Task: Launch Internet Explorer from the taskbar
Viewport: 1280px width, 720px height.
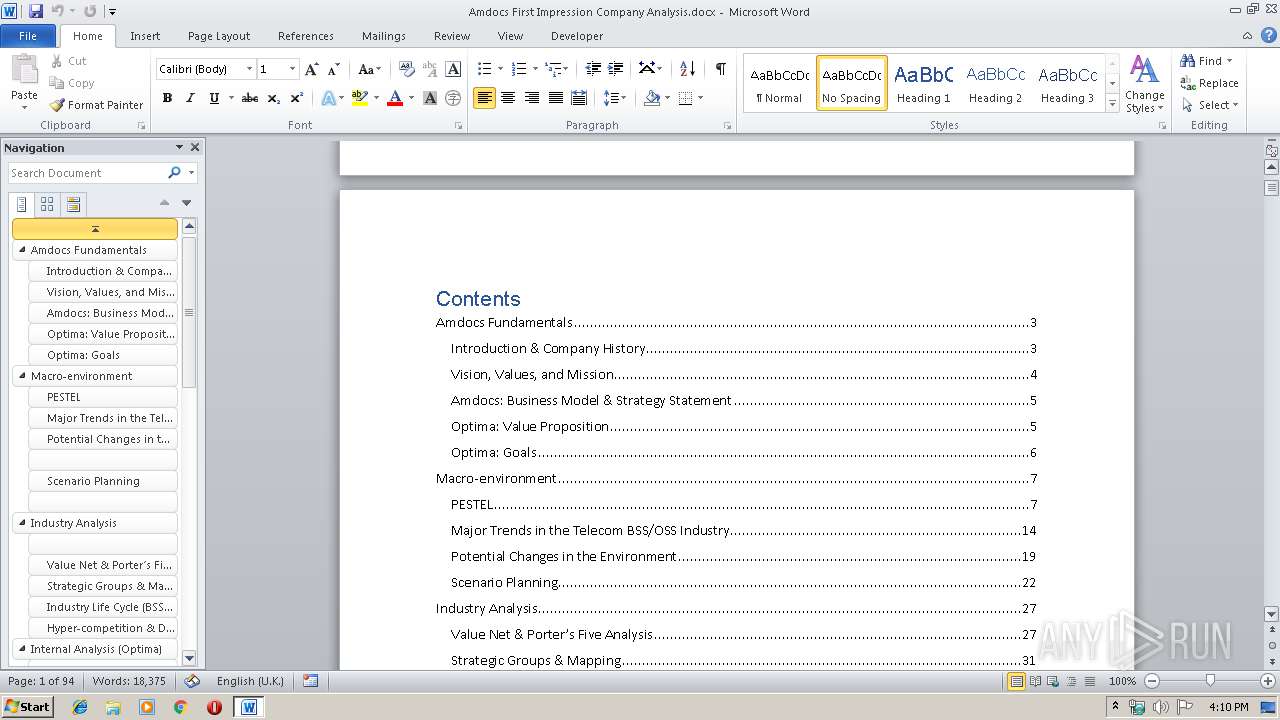Action: [x=79, y=707]
